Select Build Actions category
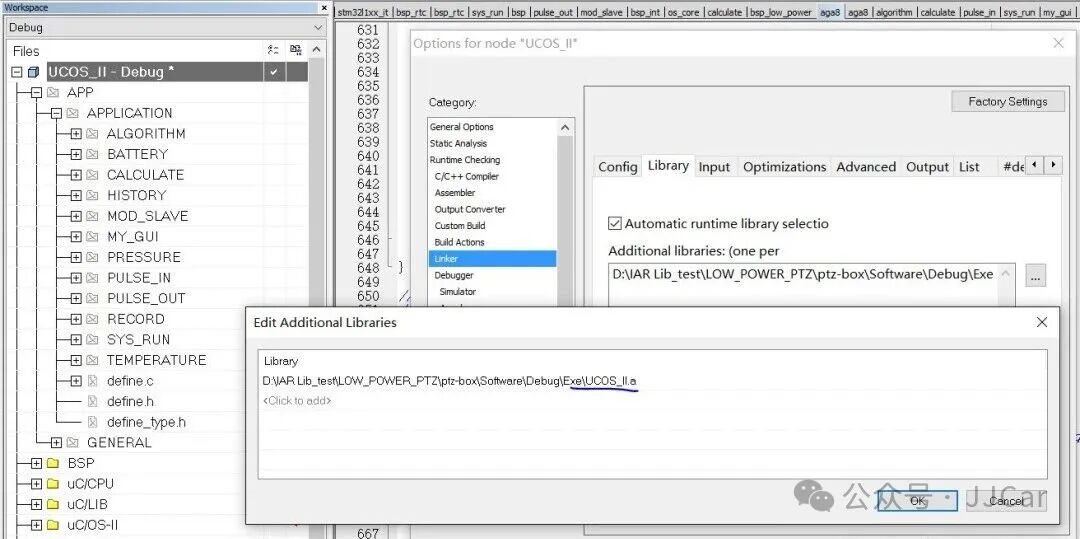 click(459, 242)
